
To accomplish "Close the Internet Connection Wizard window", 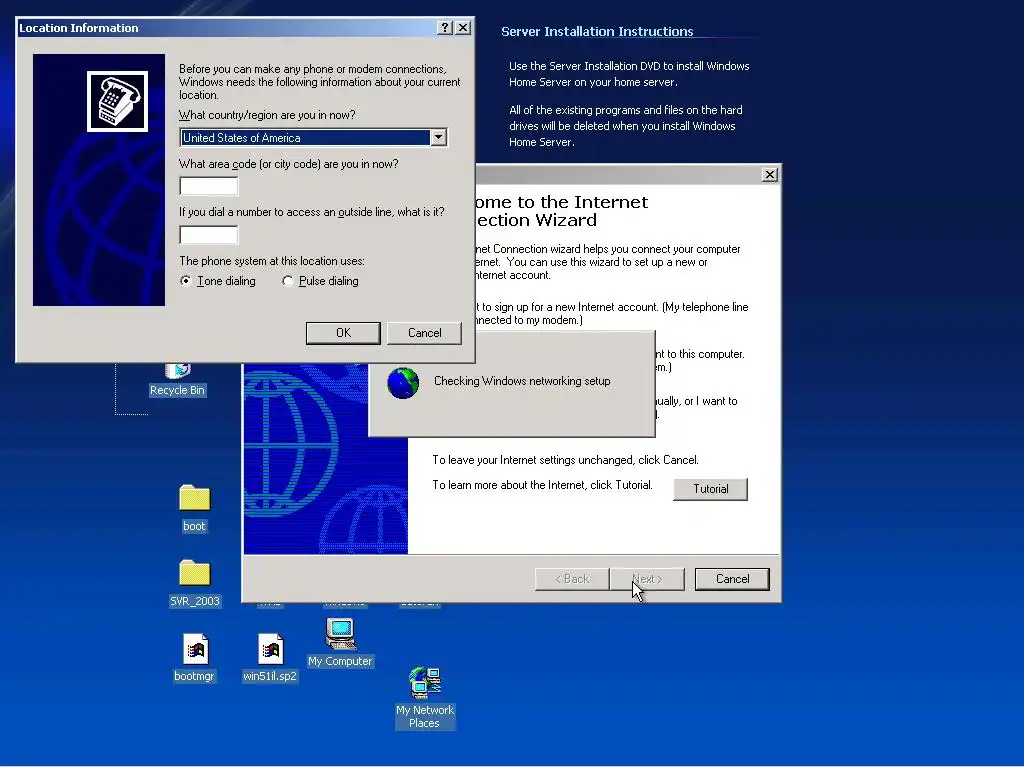I will point(770,174).
